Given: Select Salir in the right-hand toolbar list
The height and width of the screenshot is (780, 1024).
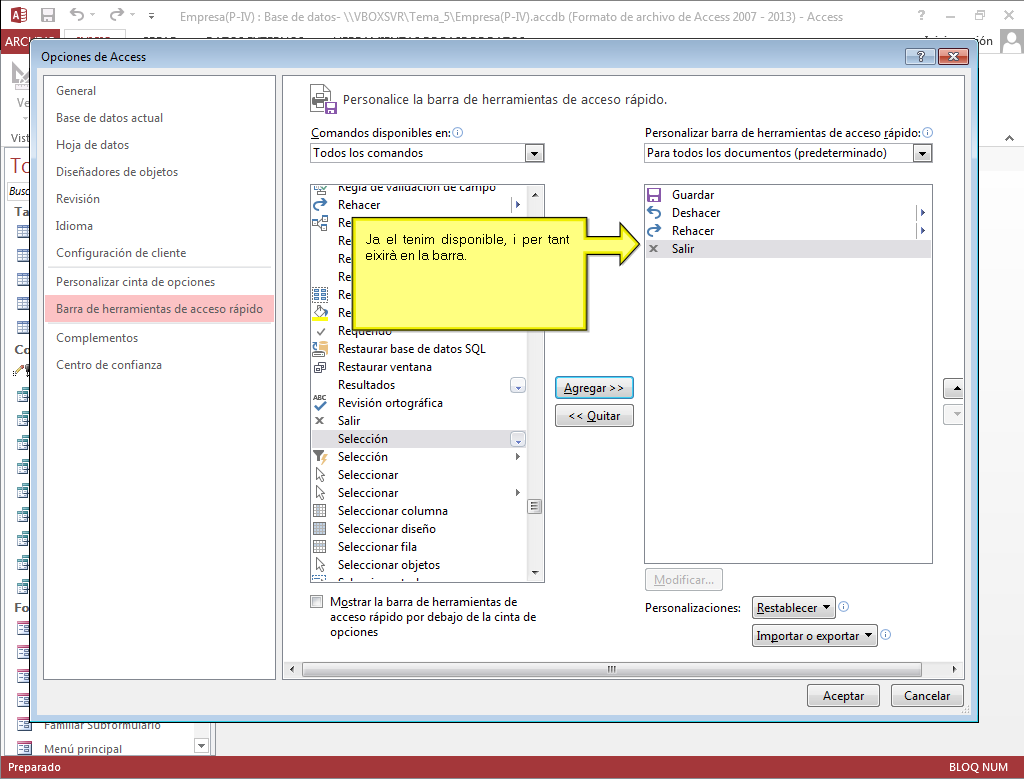Looking at the screenshot, I should (788, 249).
